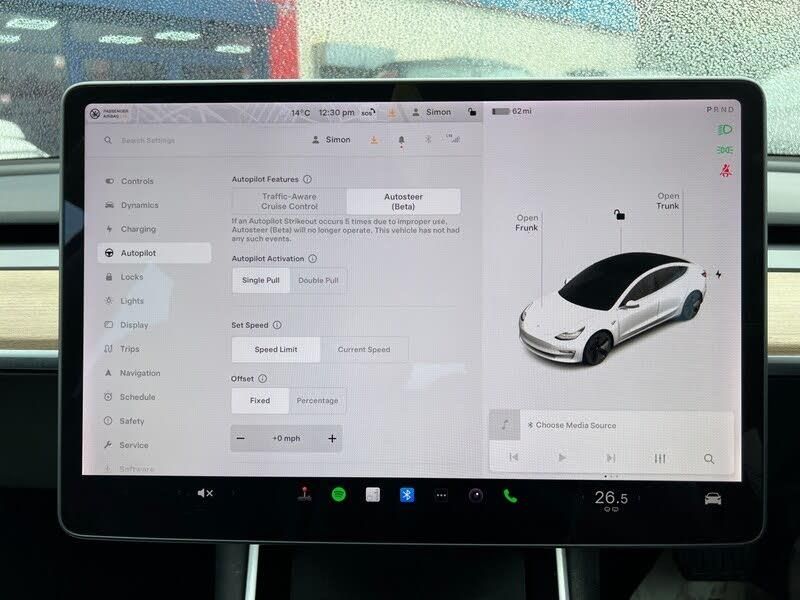Tap Open Trunk
Image resolution: width=800 pixels, height=600 pixels.
(668, 201)
